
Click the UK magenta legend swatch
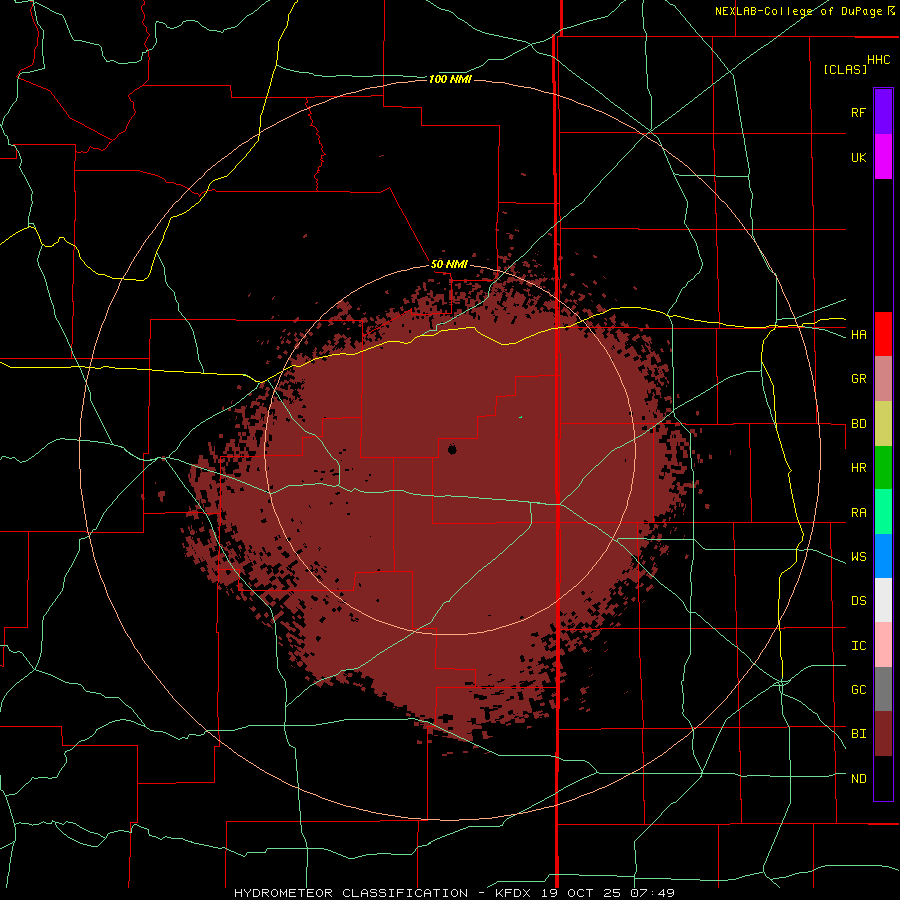coord(883,157)
